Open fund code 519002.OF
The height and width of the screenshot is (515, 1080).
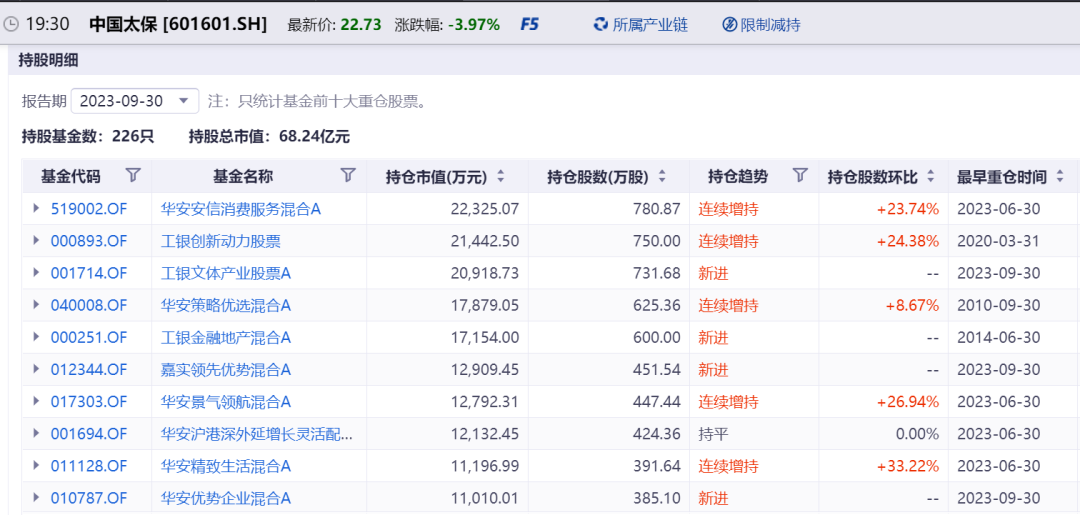click(89, 209)
